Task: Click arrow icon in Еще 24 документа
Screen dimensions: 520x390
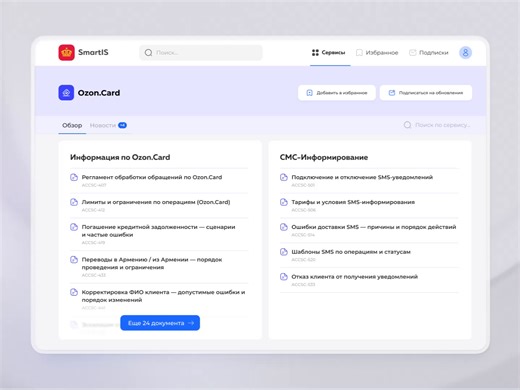Action: 191,323
